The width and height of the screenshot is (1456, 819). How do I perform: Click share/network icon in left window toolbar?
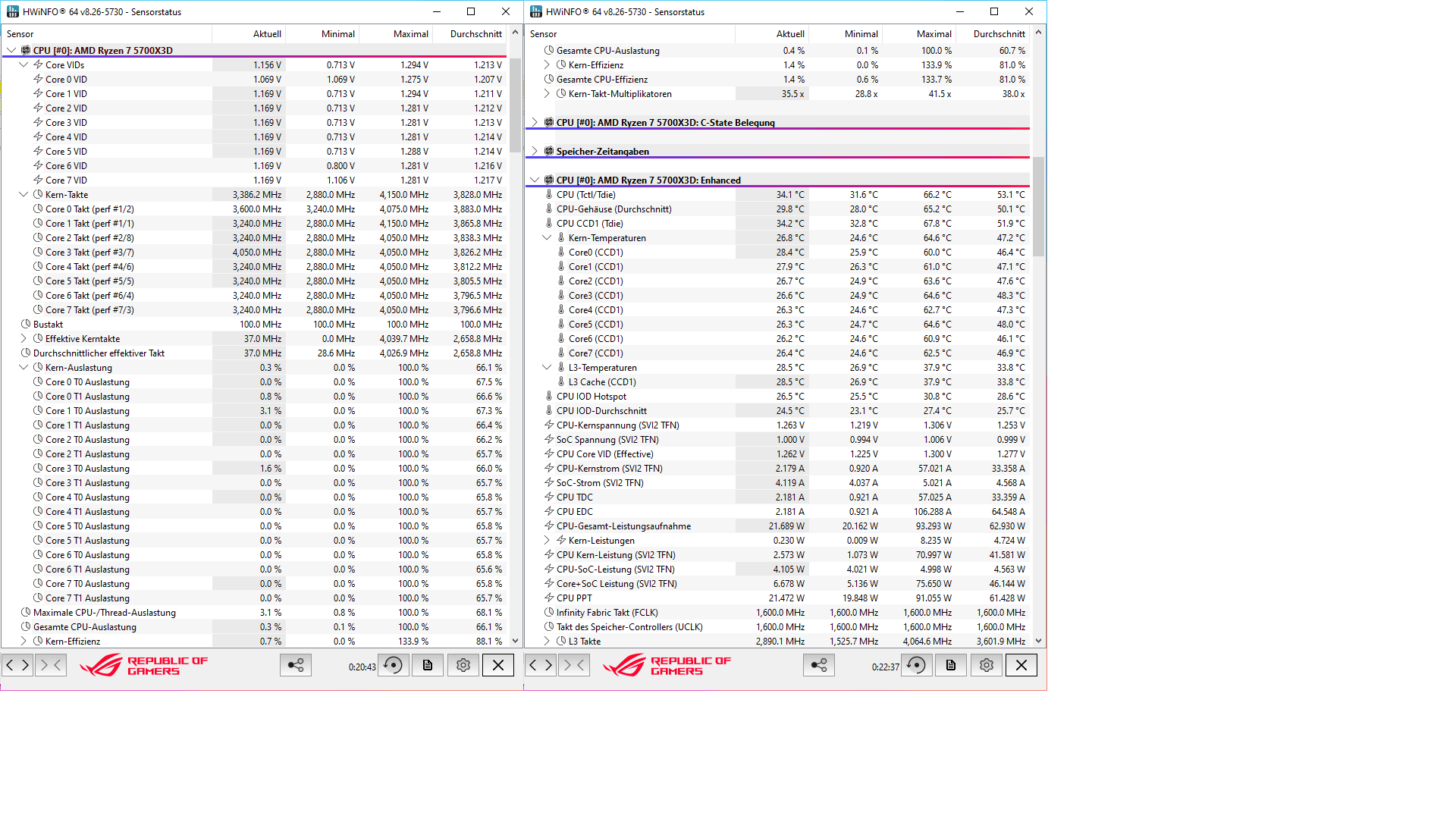coord(295,665)
